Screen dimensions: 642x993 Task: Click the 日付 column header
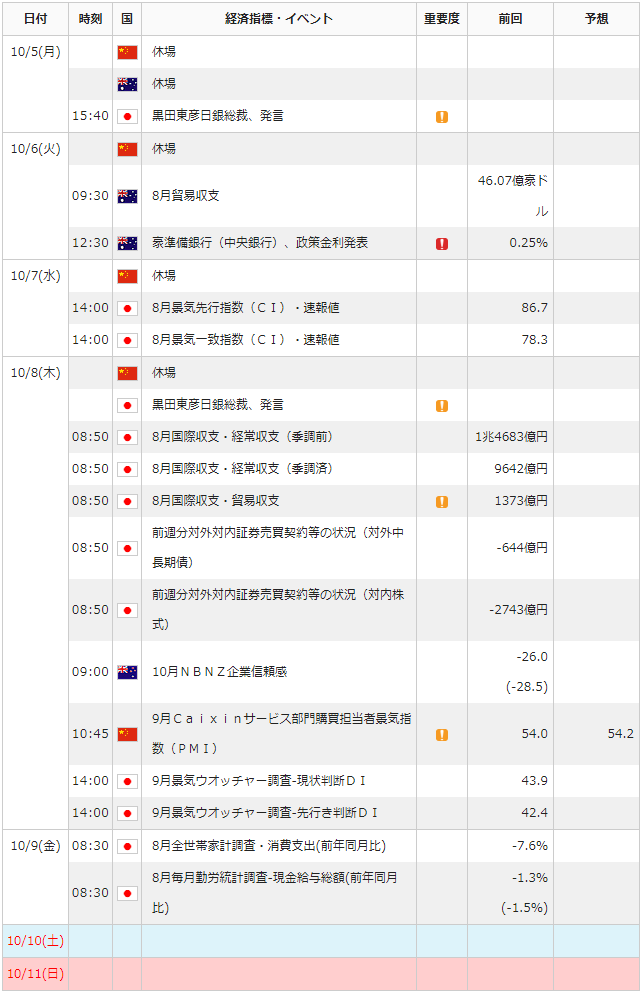click(x=35, y=19)
